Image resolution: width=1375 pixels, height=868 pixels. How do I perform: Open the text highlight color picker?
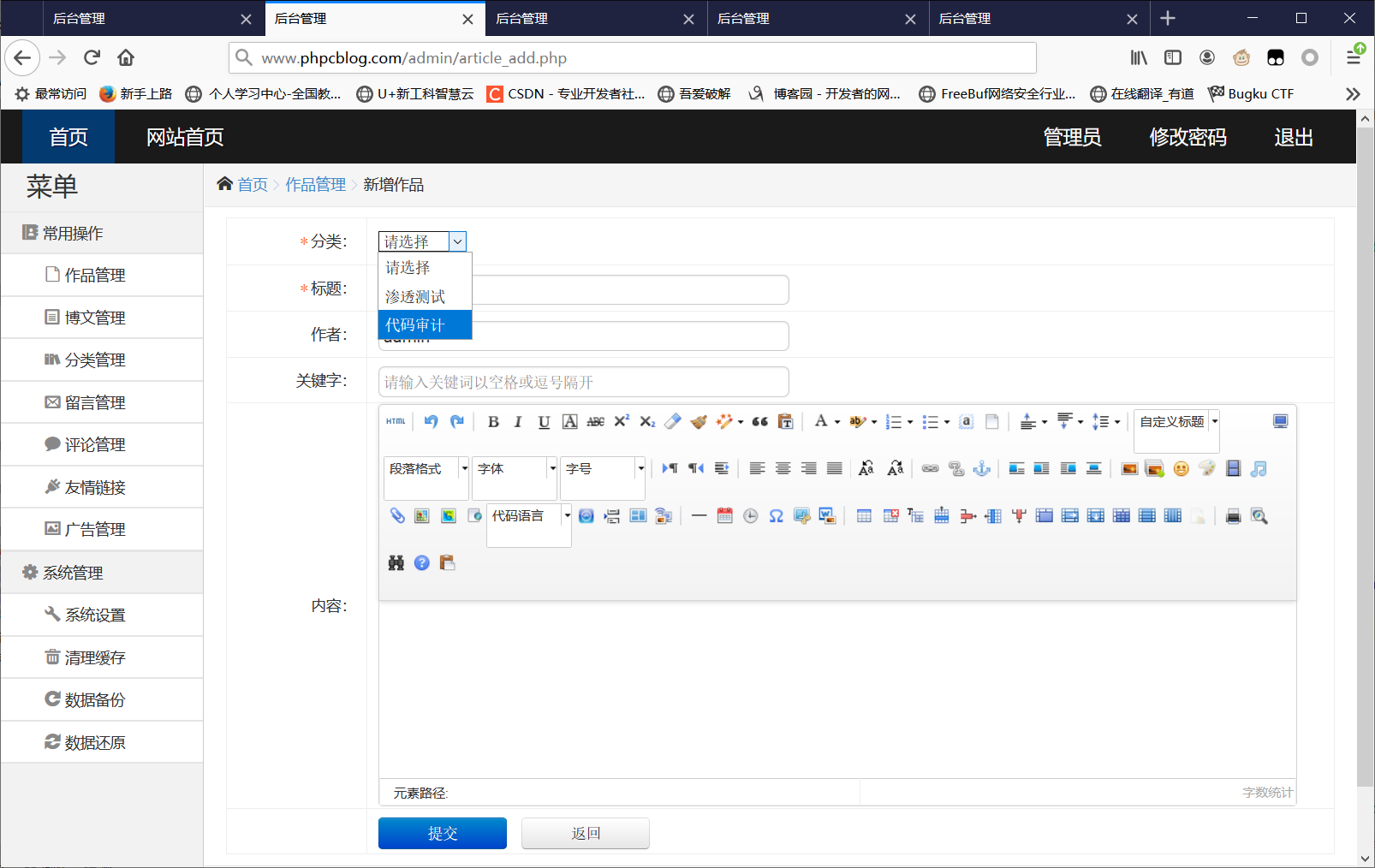[x=858, y=421]
